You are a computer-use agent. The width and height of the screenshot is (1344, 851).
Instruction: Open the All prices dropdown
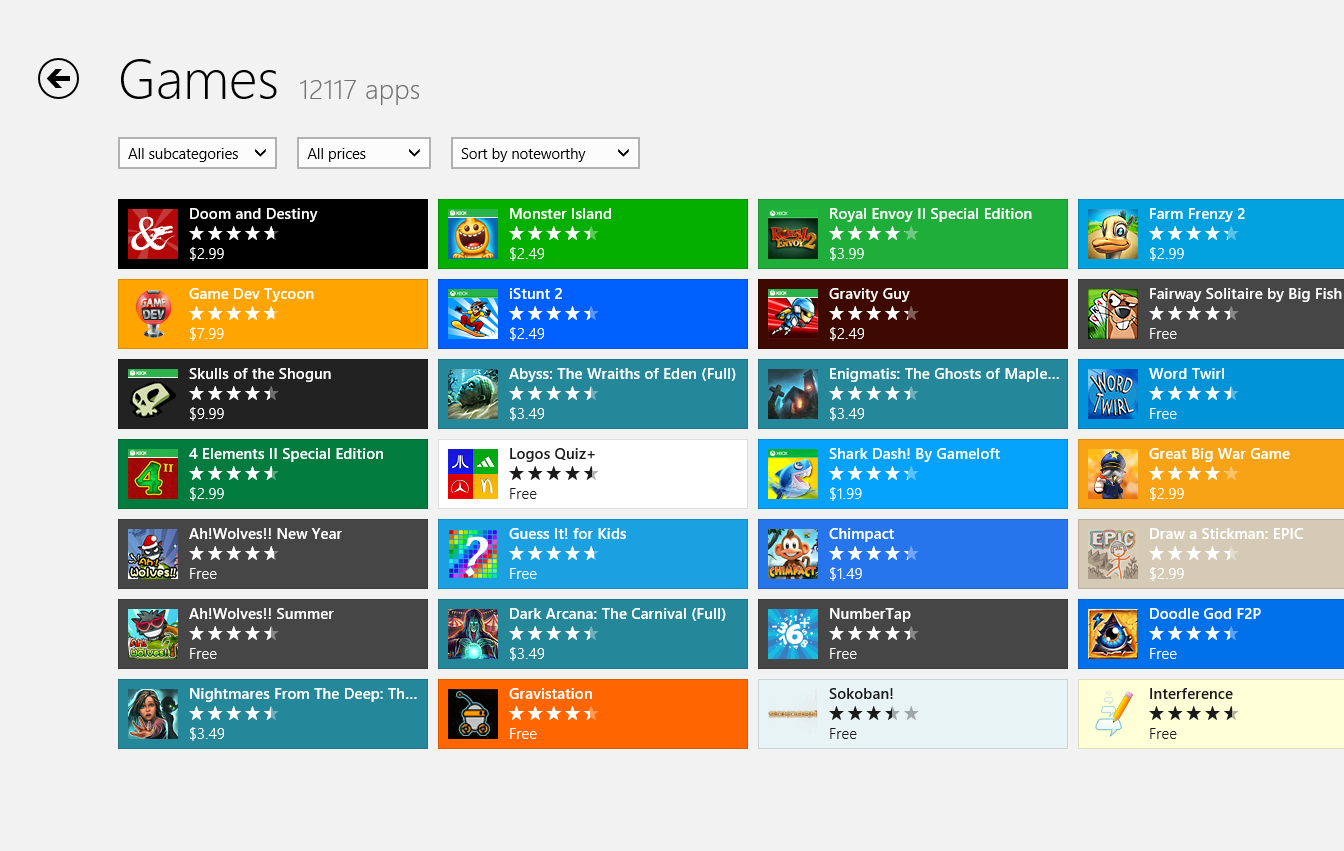click(x=363, y=153)
